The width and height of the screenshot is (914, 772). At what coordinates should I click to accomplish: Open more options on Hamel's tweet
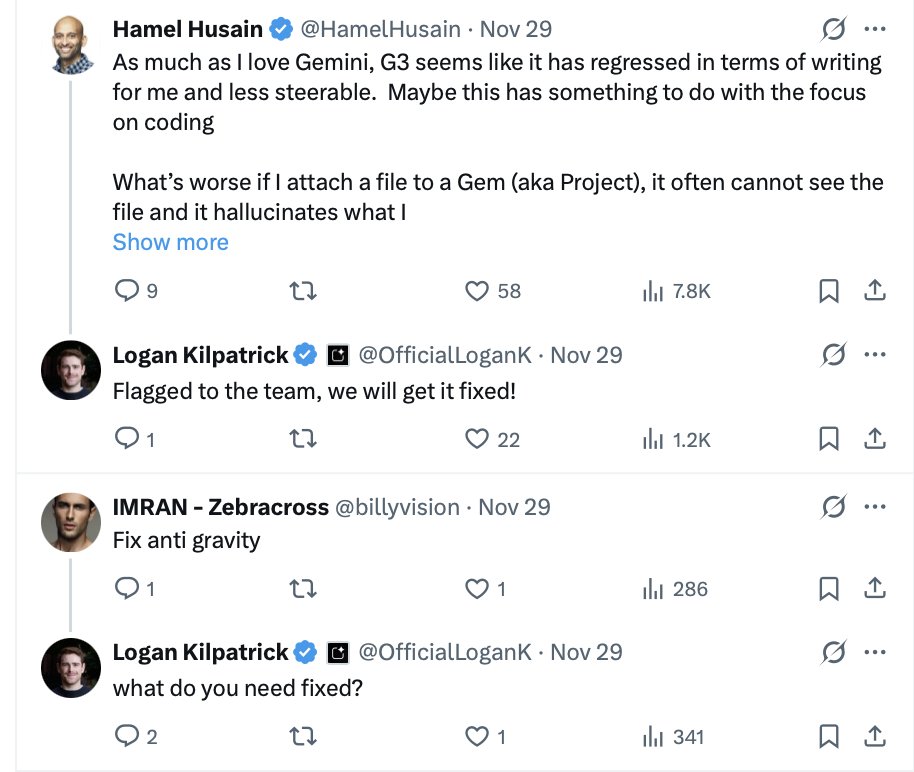pos(874,30)
